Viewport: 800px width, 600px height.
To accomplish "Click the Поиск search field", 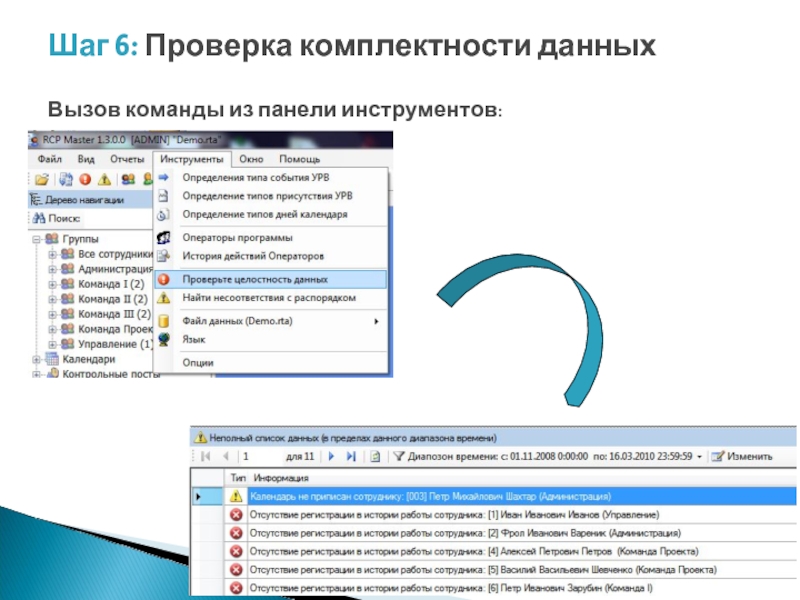I will pos(117,219).
